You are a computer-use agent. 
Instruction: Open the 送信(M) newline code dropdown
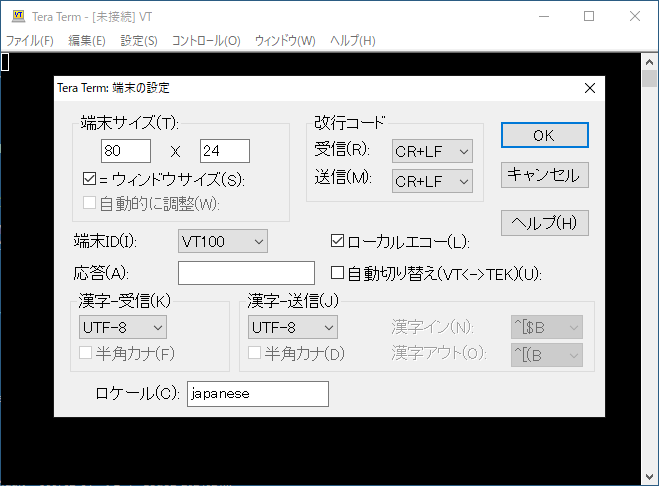432,181
